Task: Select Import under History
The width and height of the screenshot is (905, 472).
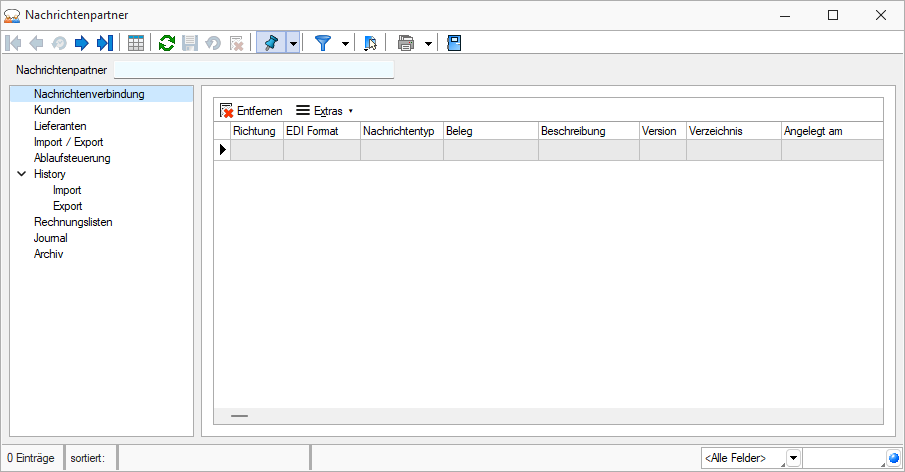Action: [x=67, y=190]
